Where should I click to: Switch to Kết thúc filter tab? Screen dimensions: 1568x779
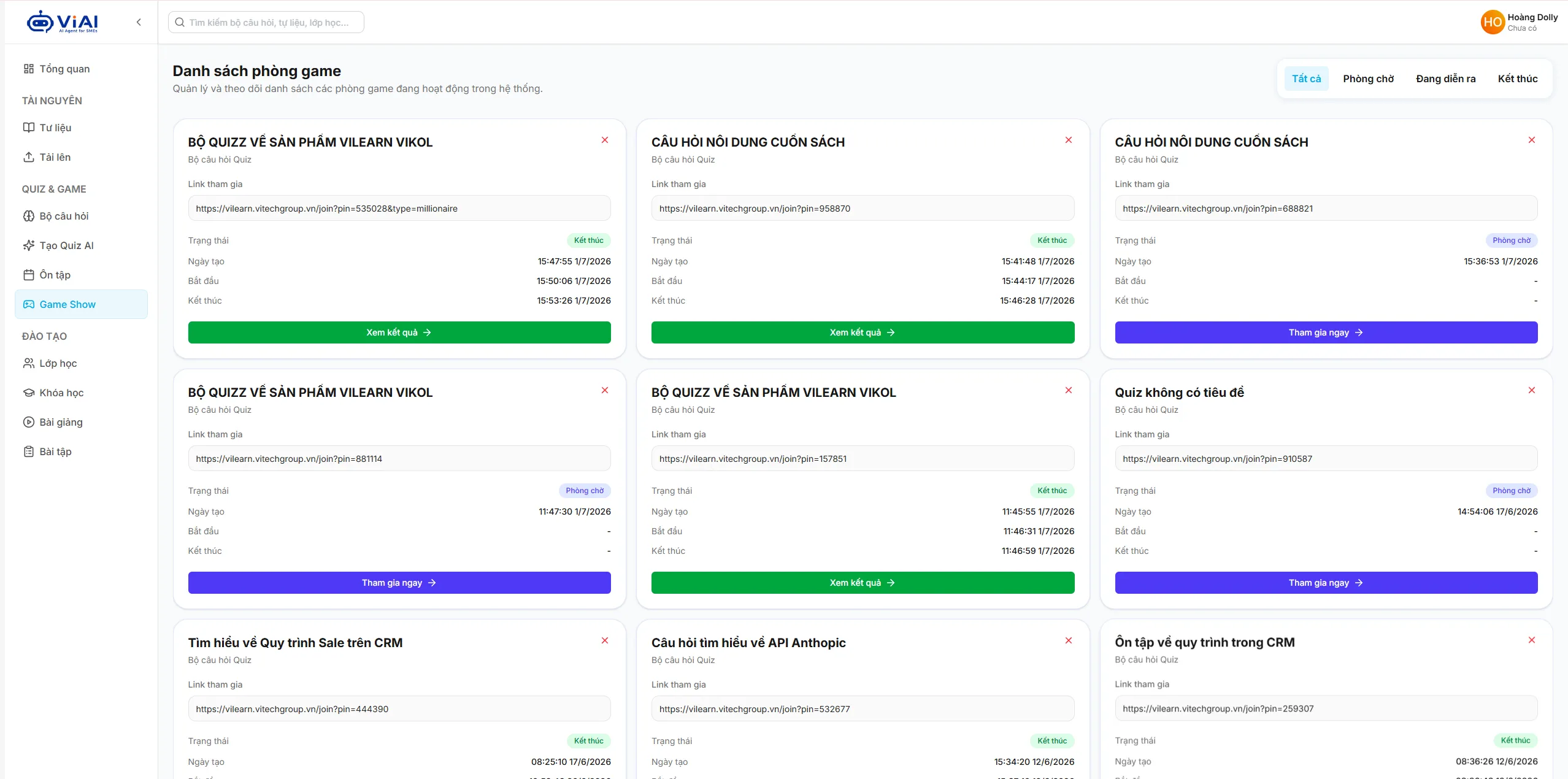click(1517, 79)
